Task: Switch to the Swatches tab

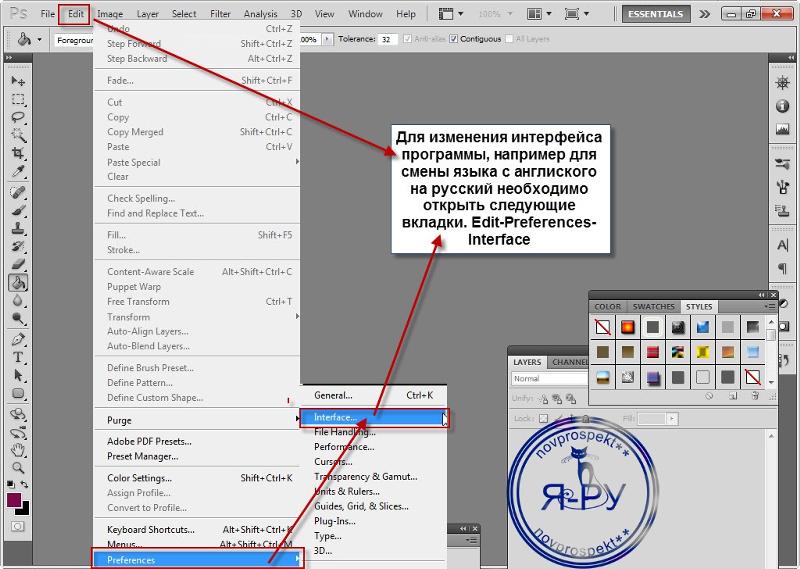Action: point(654,306)
